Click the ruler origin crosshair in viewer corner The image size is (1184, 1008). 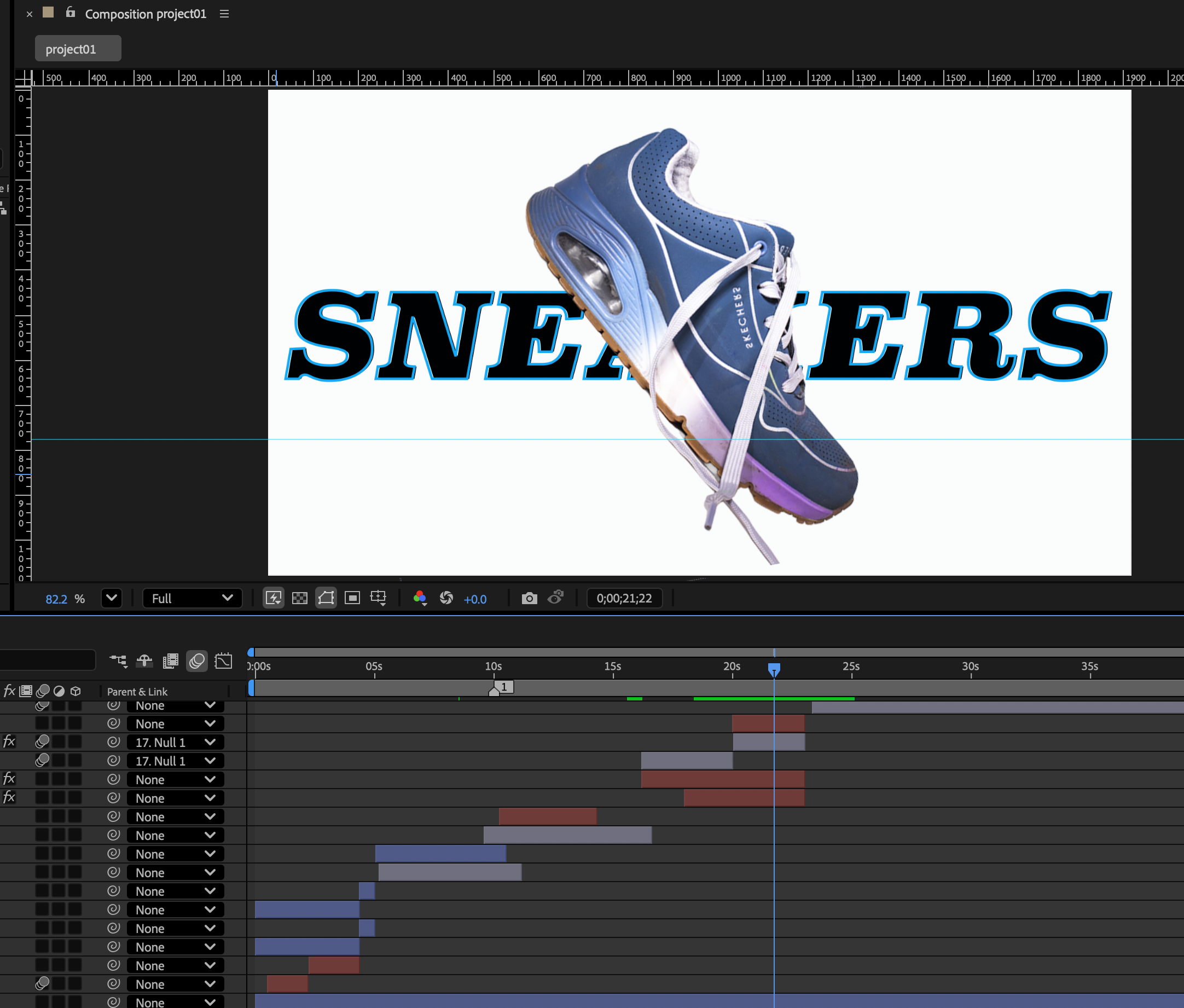click(x=23, y=79)
